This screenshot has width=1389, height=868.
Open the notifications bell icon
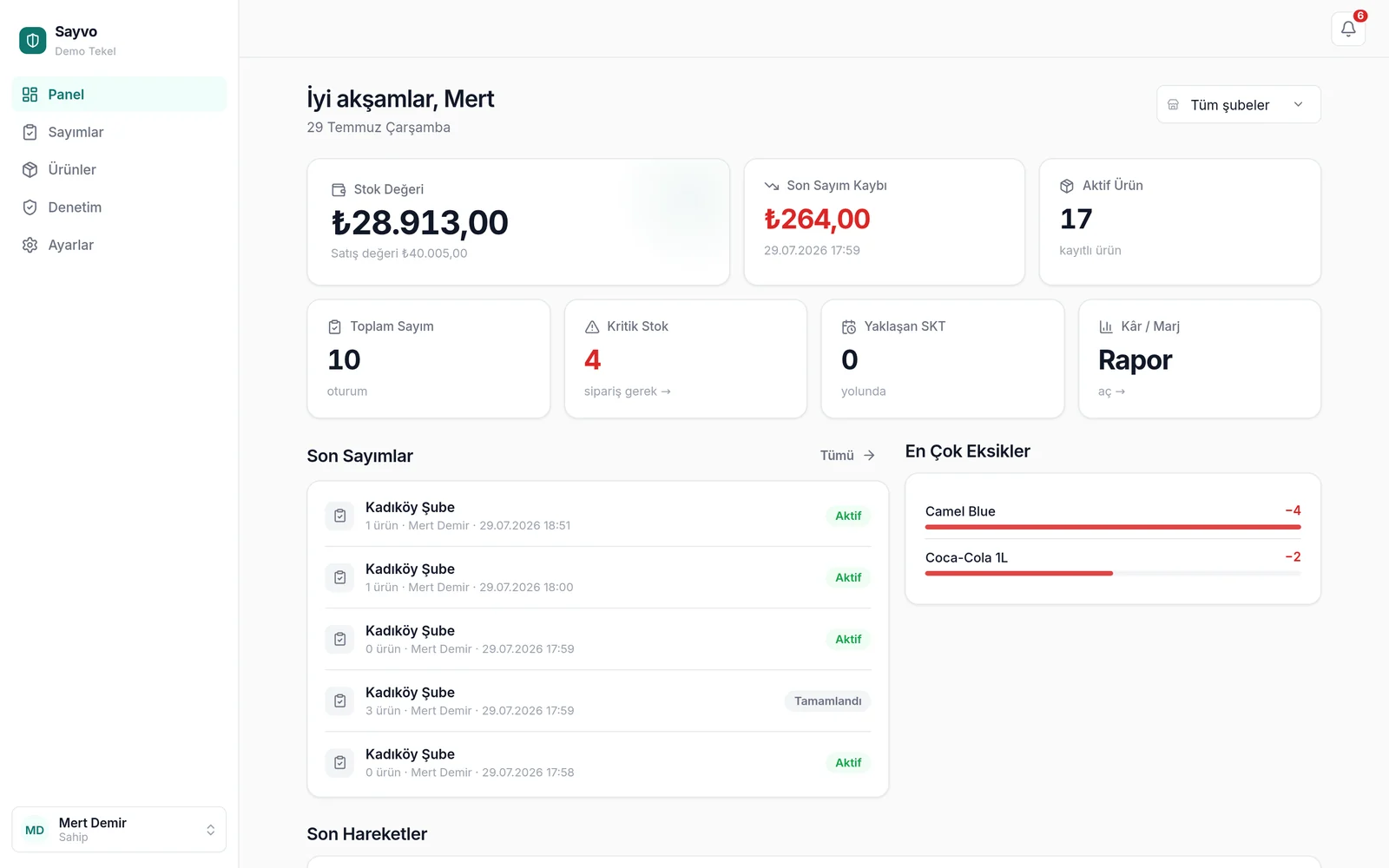(1348, 29)
